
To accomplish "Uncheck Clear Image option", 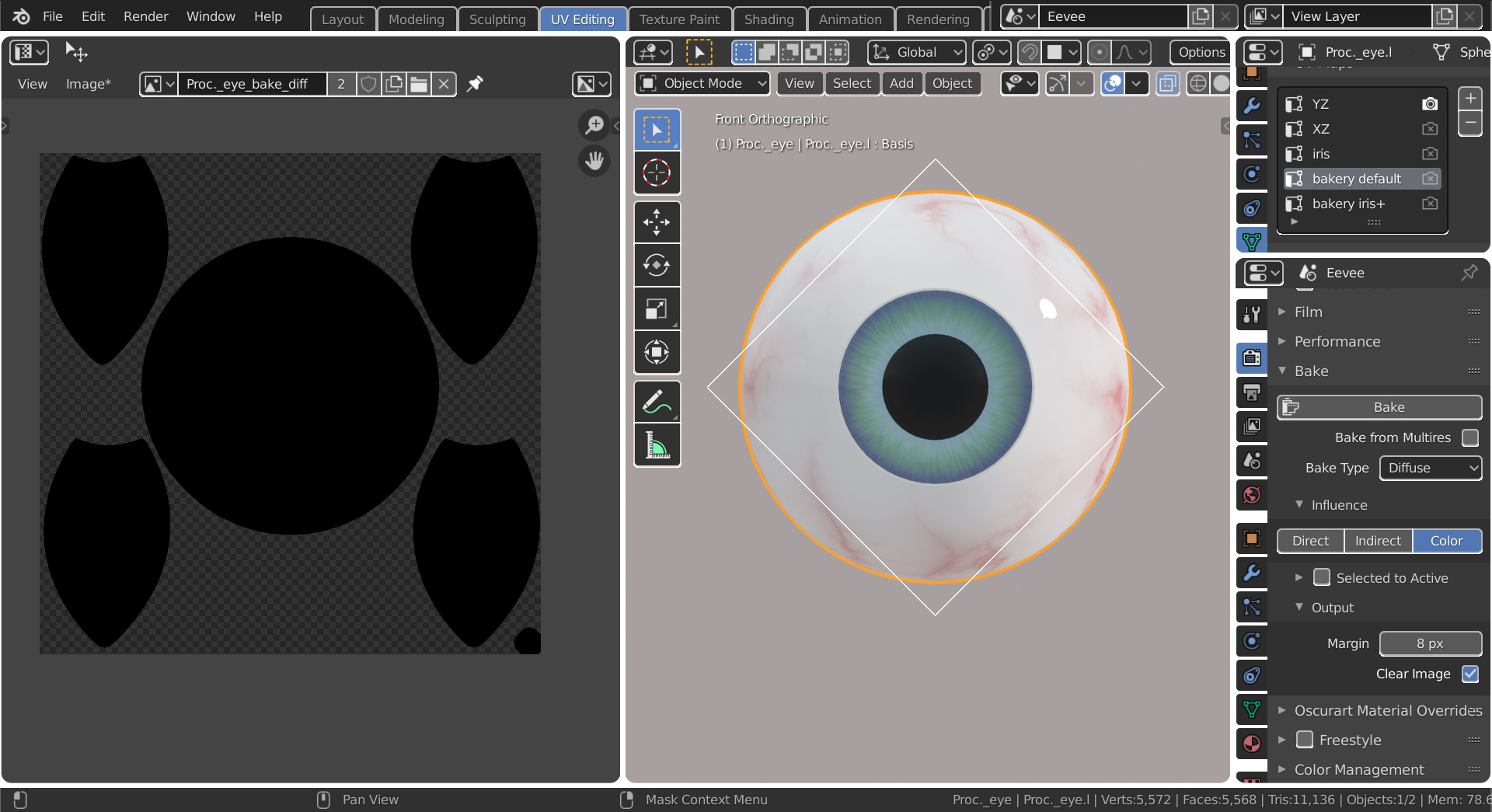I will [x=1470, y=674].
